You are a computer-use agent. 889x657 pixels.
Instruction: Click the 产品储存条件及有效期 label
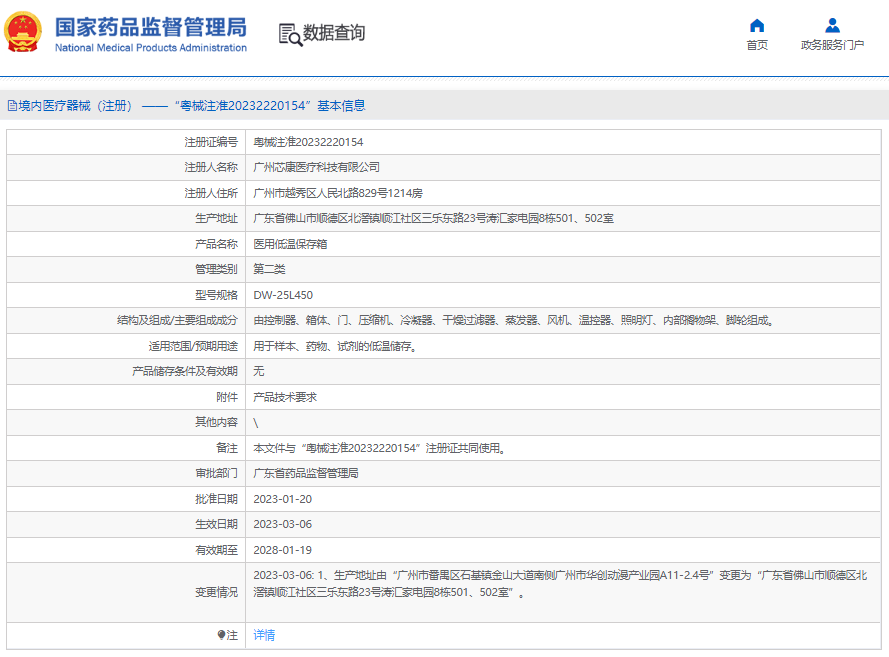point(185,371)
